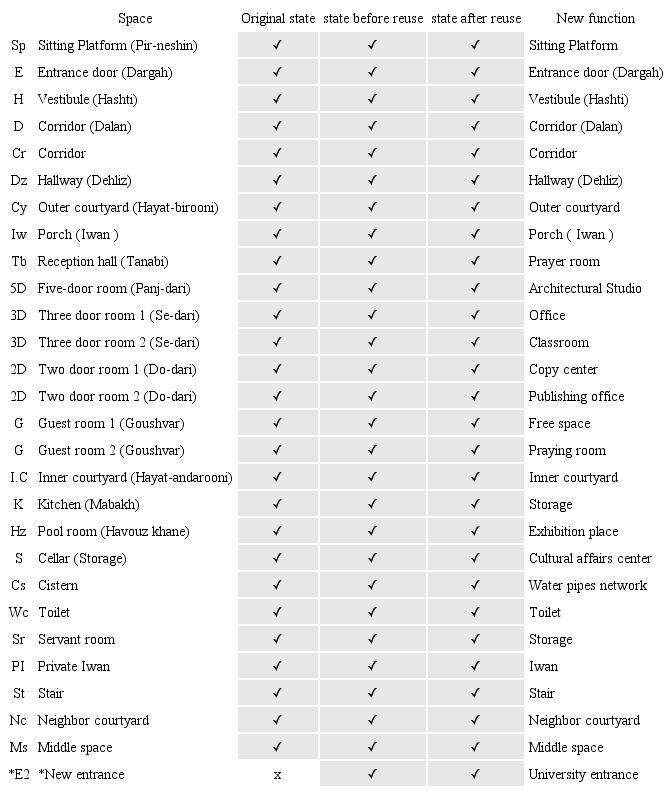The image size is (672, 791).
Task: Click state after reuse checkmark for Reception hall
Action: (x=475, y=261)
